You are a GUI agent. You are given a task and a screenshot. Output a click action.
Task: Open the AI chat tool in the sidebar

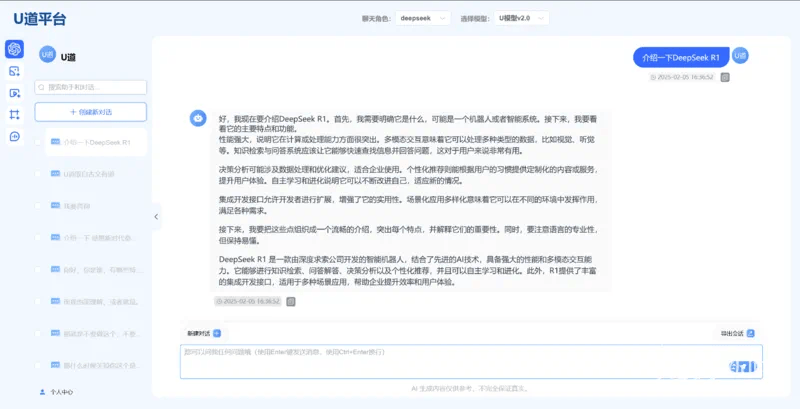(x=14, y=49)
